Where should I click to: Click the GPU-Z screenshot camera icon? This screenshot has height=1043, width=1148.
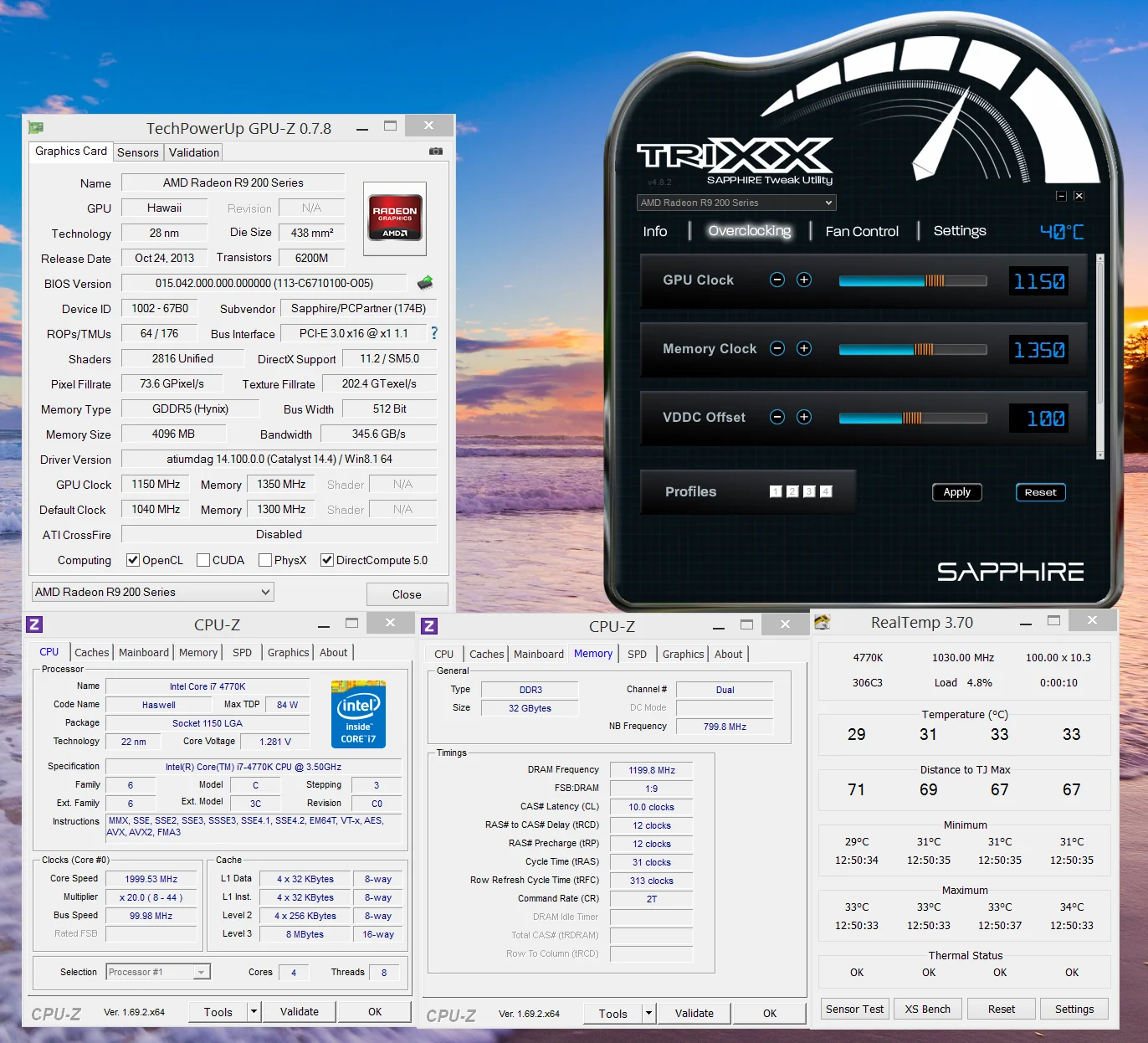click(436, 152)
